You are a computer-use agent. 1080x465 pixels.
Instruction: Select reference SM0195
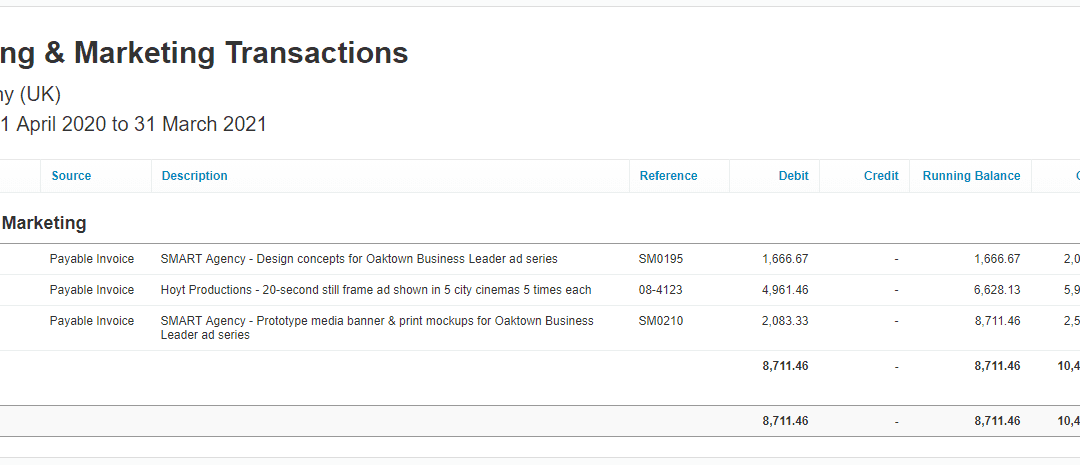(x=661, y=259)
